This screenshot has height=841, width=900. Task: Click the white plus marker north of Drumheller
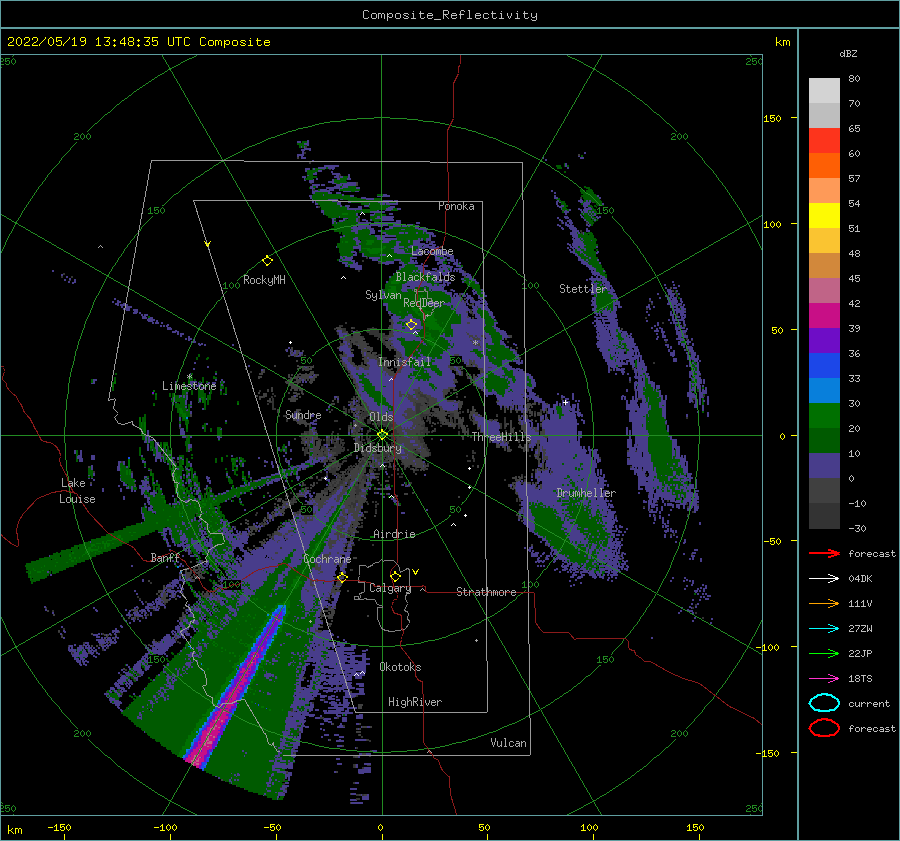565,402
